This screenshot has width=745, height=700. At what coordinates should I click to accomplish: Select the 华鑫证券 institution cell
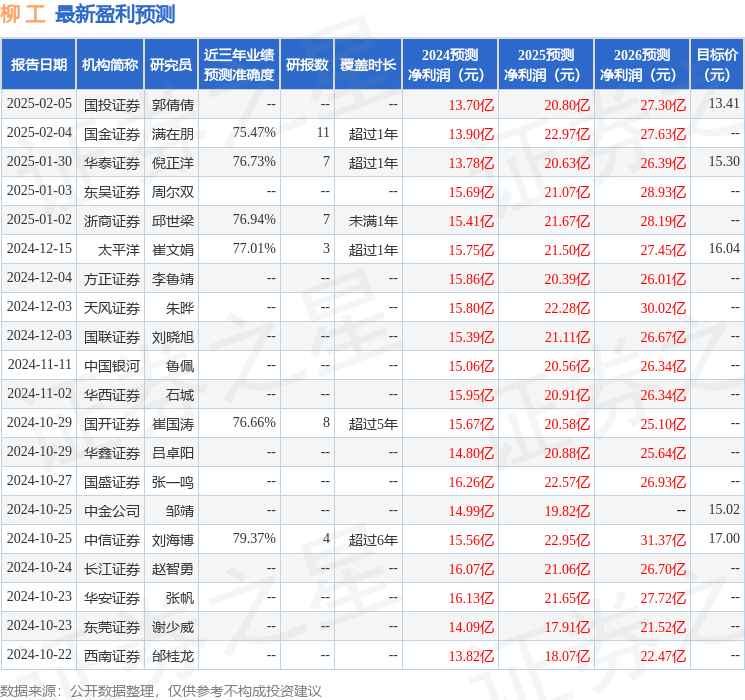coord(112,453)
